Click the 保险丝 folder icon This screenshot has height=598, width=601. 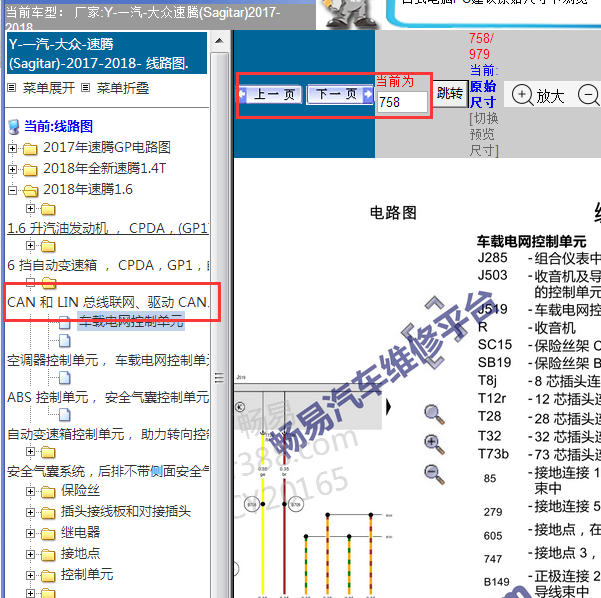coord(48,492)
